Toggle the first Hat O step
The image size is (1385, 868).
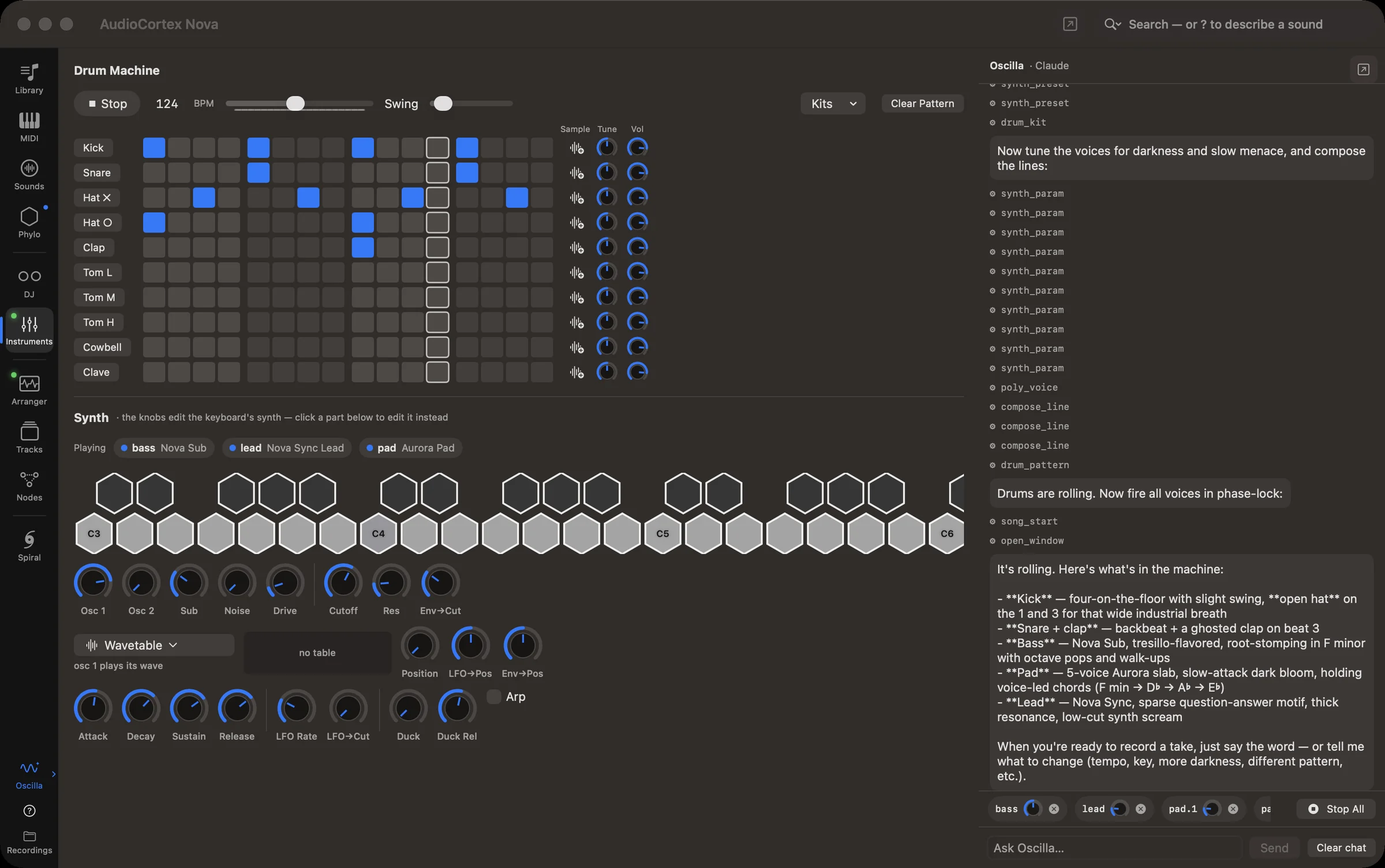pos(154,222)
